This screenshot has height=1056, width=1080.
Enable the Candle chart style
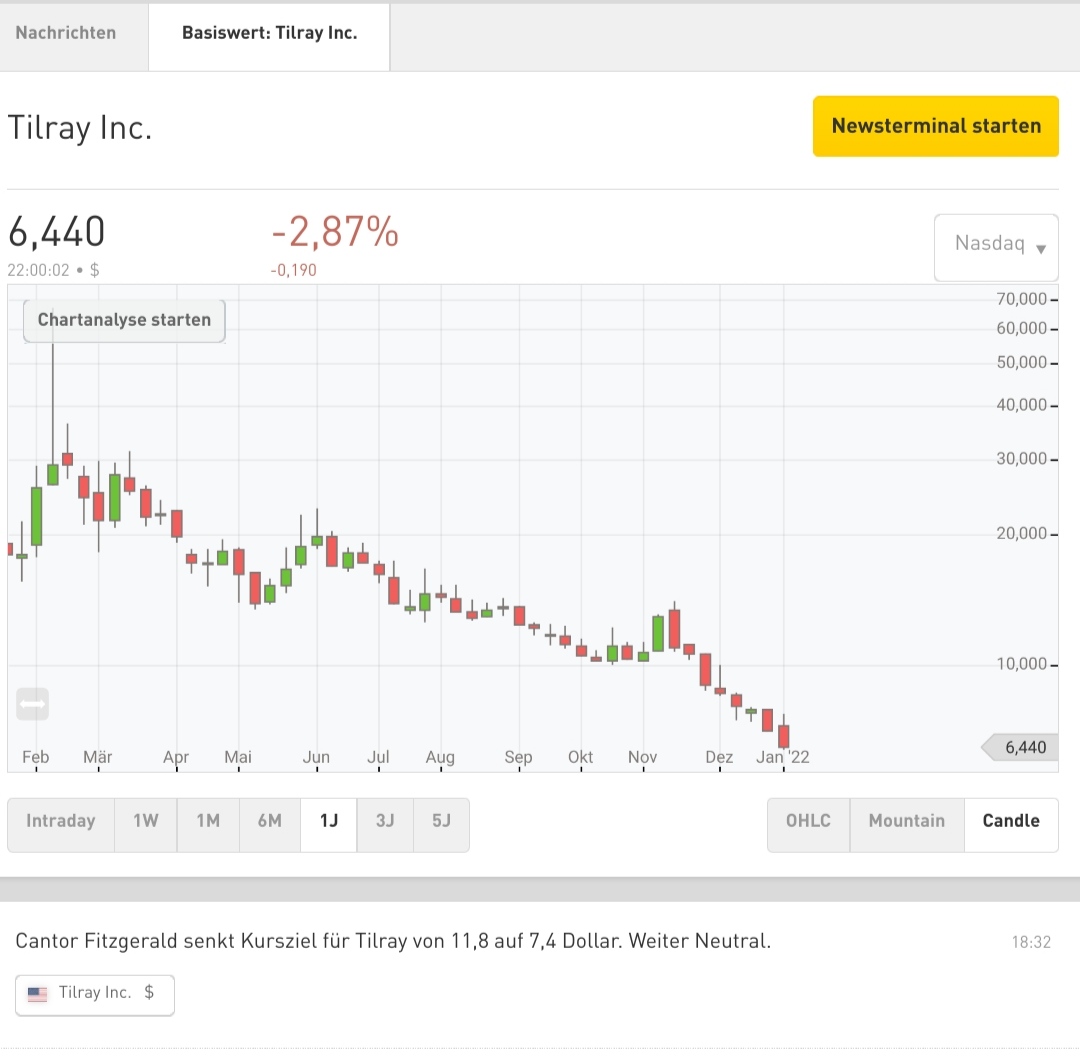pos(1010,821)
